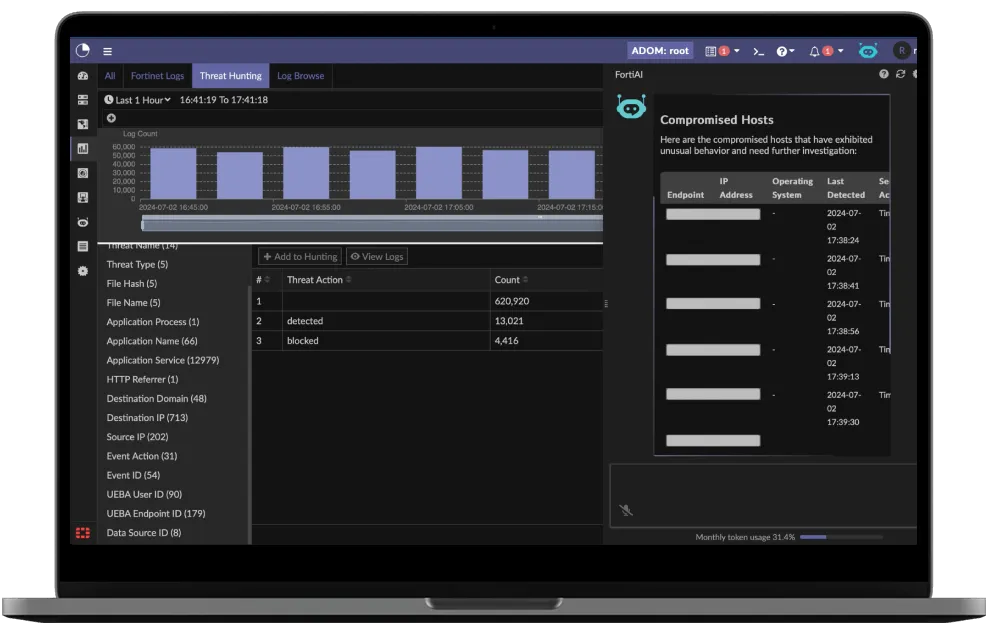
Task: Select the Data Source ID (8) field
Action: 144,533
